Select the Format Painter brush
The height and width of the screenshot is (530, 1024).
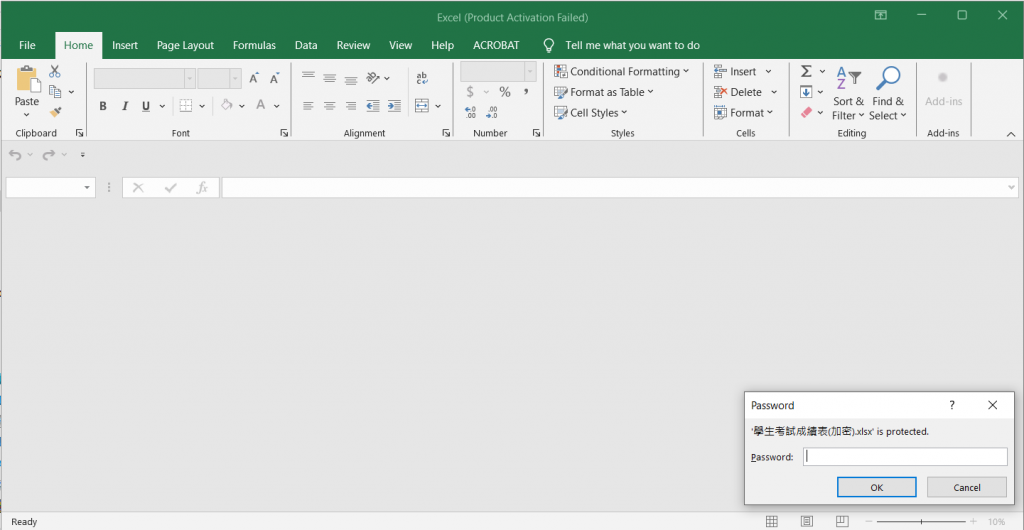coord(56,112)
